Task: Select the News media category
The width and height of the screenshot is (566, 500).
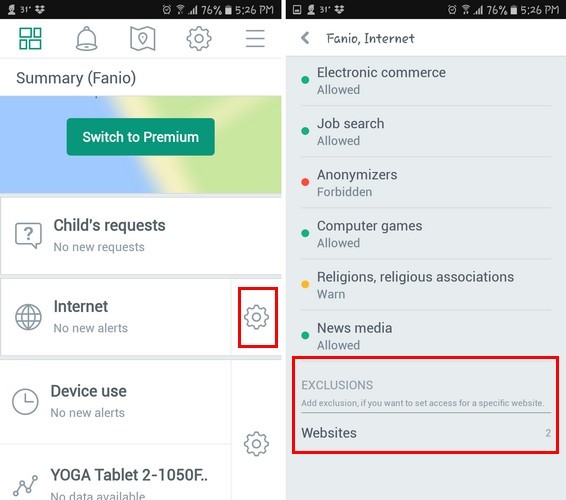Action: [x=426, y=336]
